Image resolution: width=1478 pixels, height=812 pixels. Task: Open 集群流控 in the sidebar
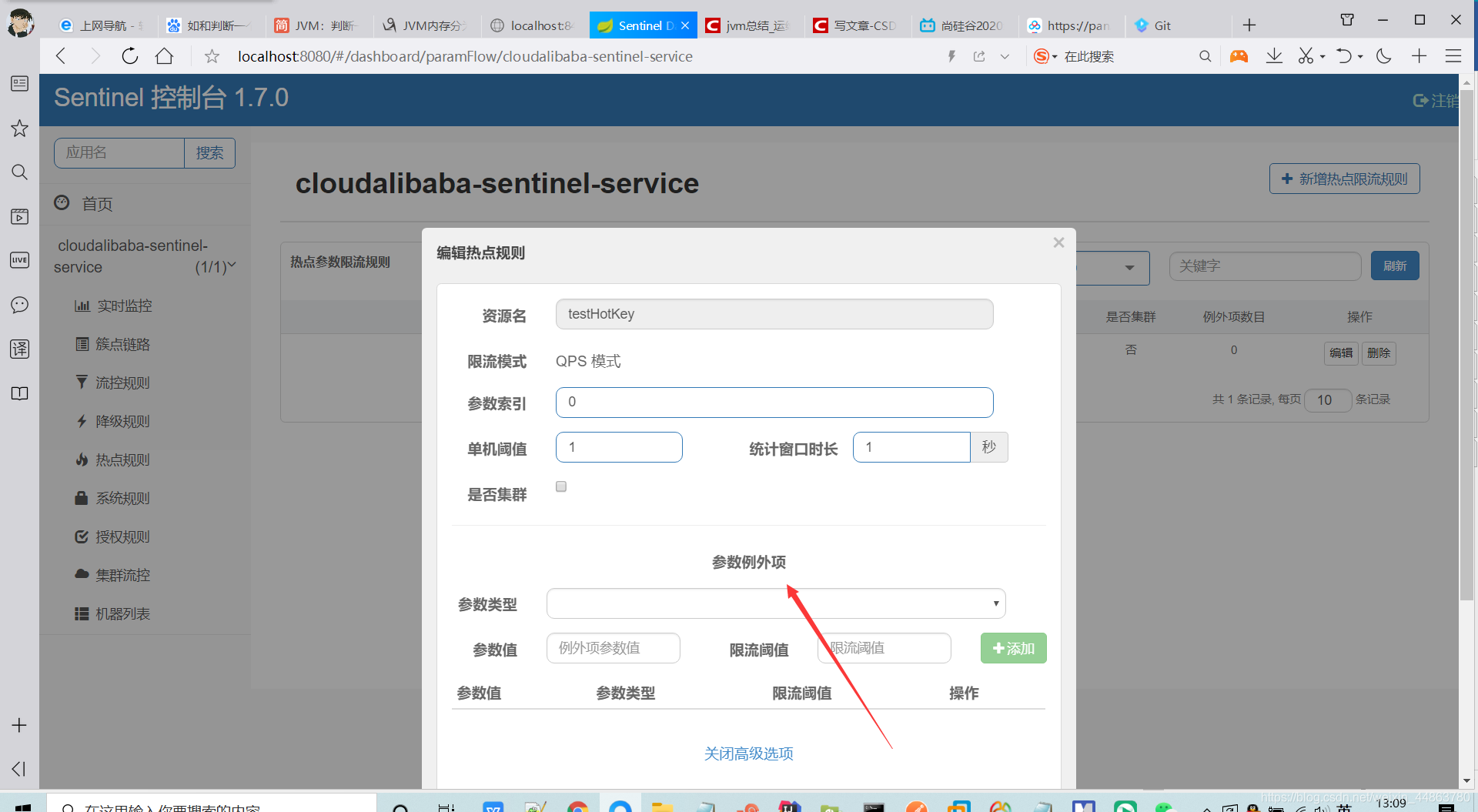tap(113, 575)
